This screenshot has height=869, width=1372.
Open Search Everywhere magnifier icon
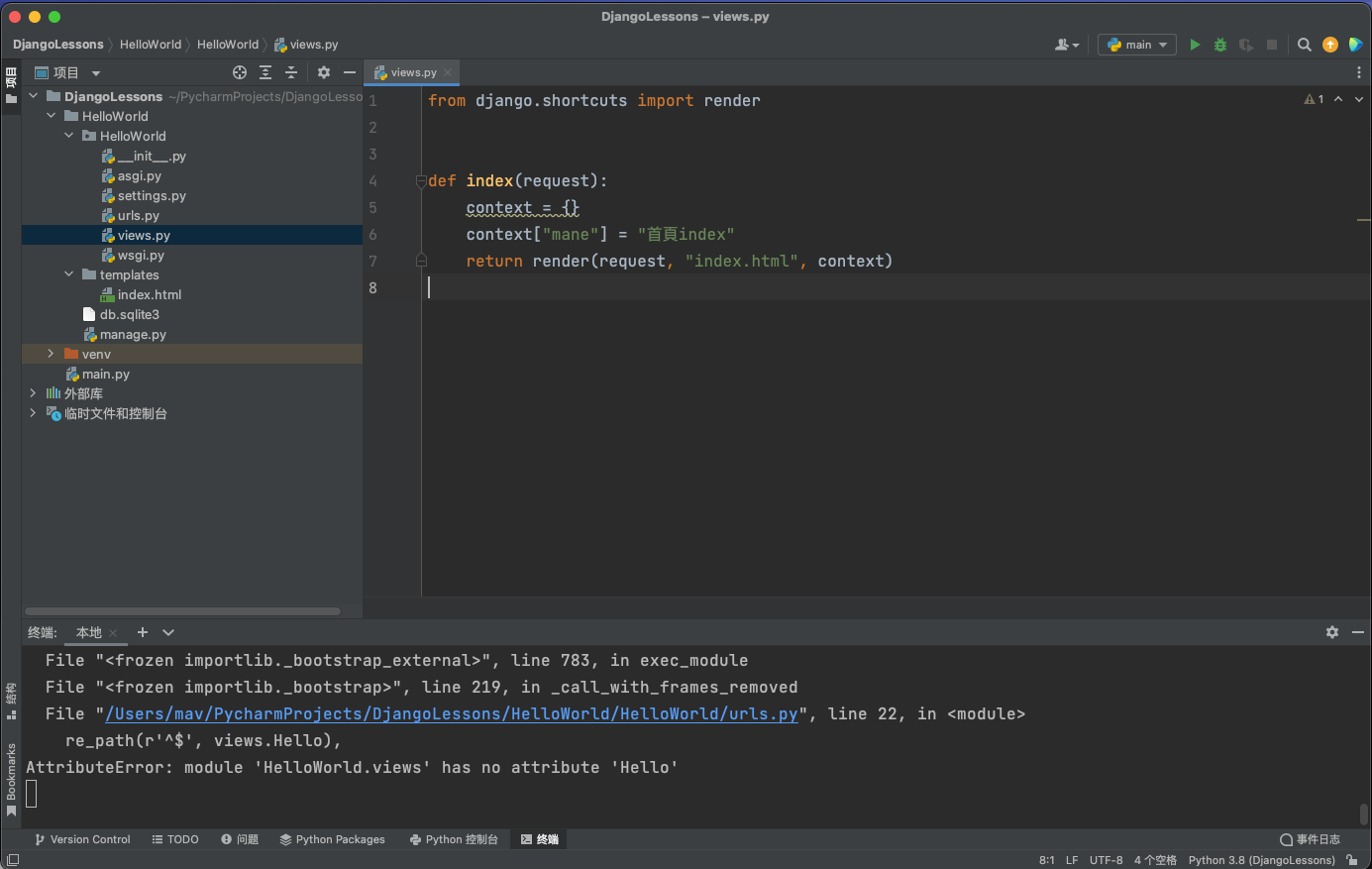(1305, 45)
